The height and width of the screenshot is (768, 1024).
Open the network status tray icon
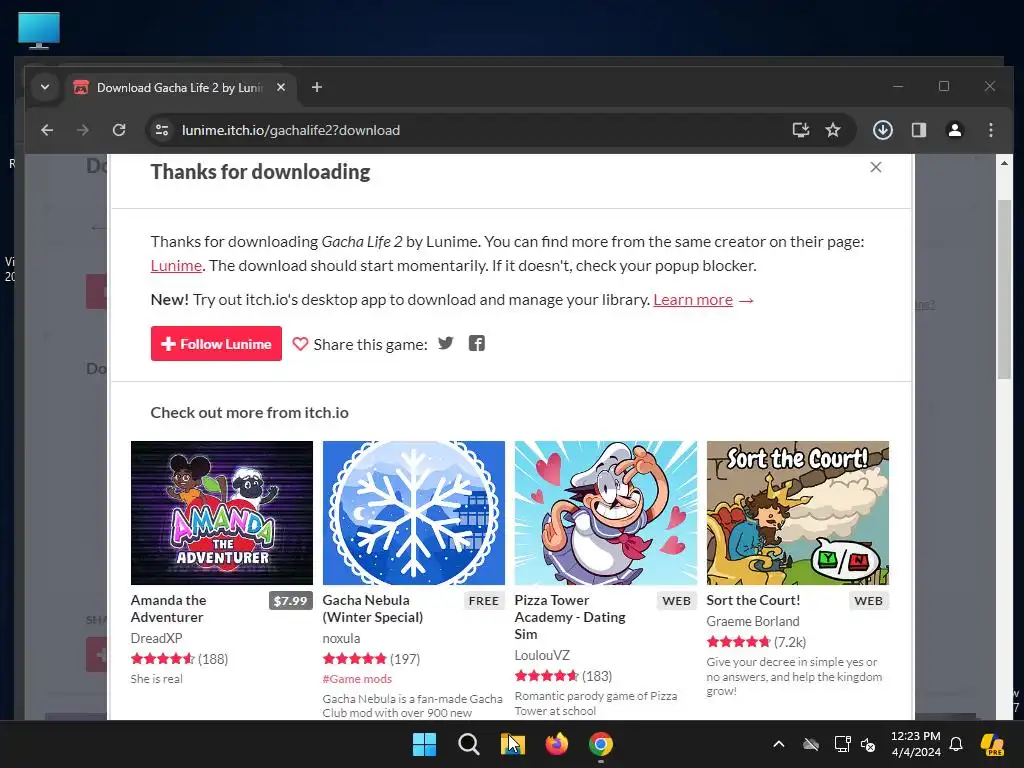[842, 744]
